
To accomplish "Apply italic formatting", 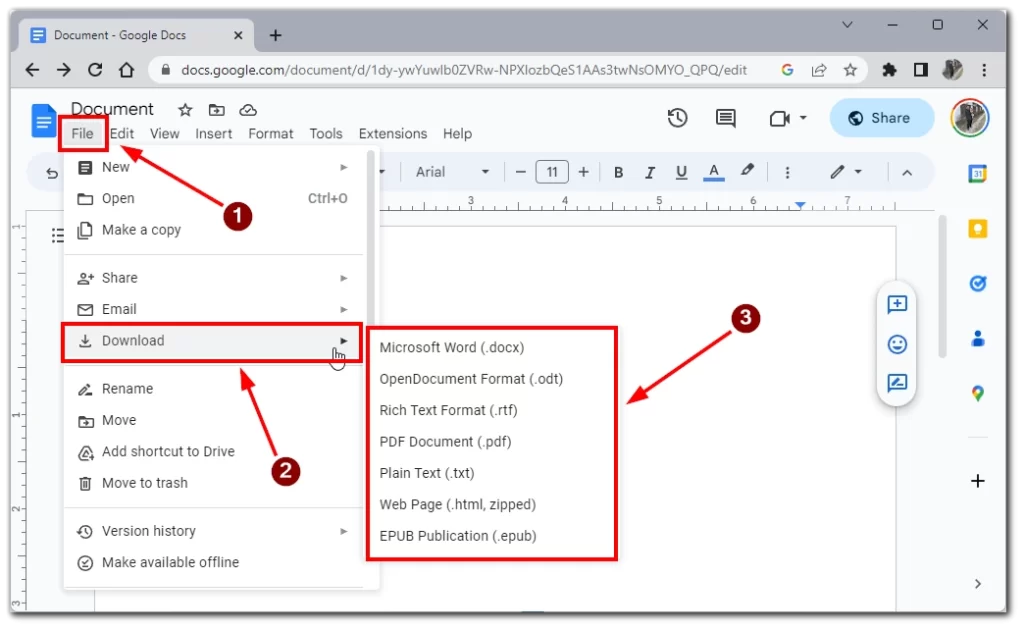I will coord(650,172).
